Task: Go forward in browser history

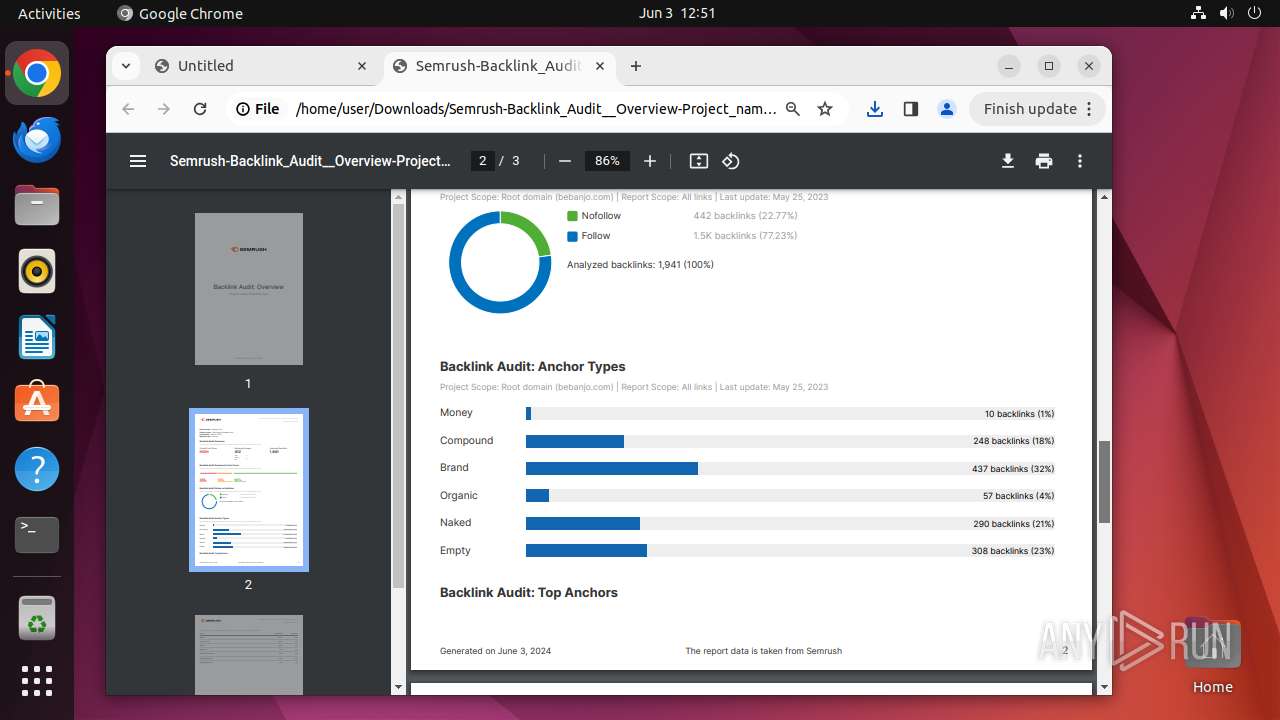Action: click(164, 109)
